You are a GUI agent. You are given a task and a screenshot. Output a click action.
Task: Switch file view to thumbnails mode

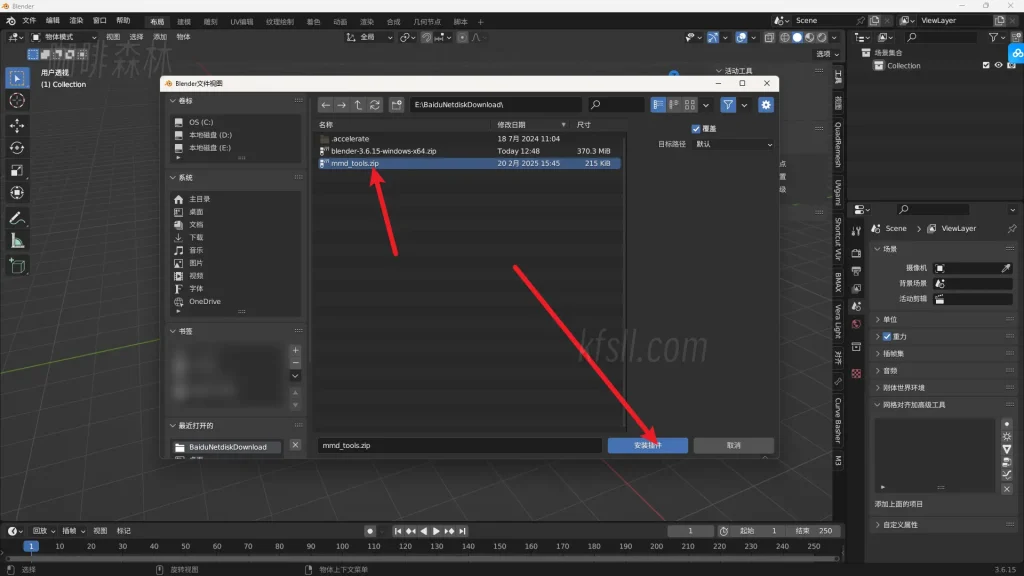tap(691, 105)
